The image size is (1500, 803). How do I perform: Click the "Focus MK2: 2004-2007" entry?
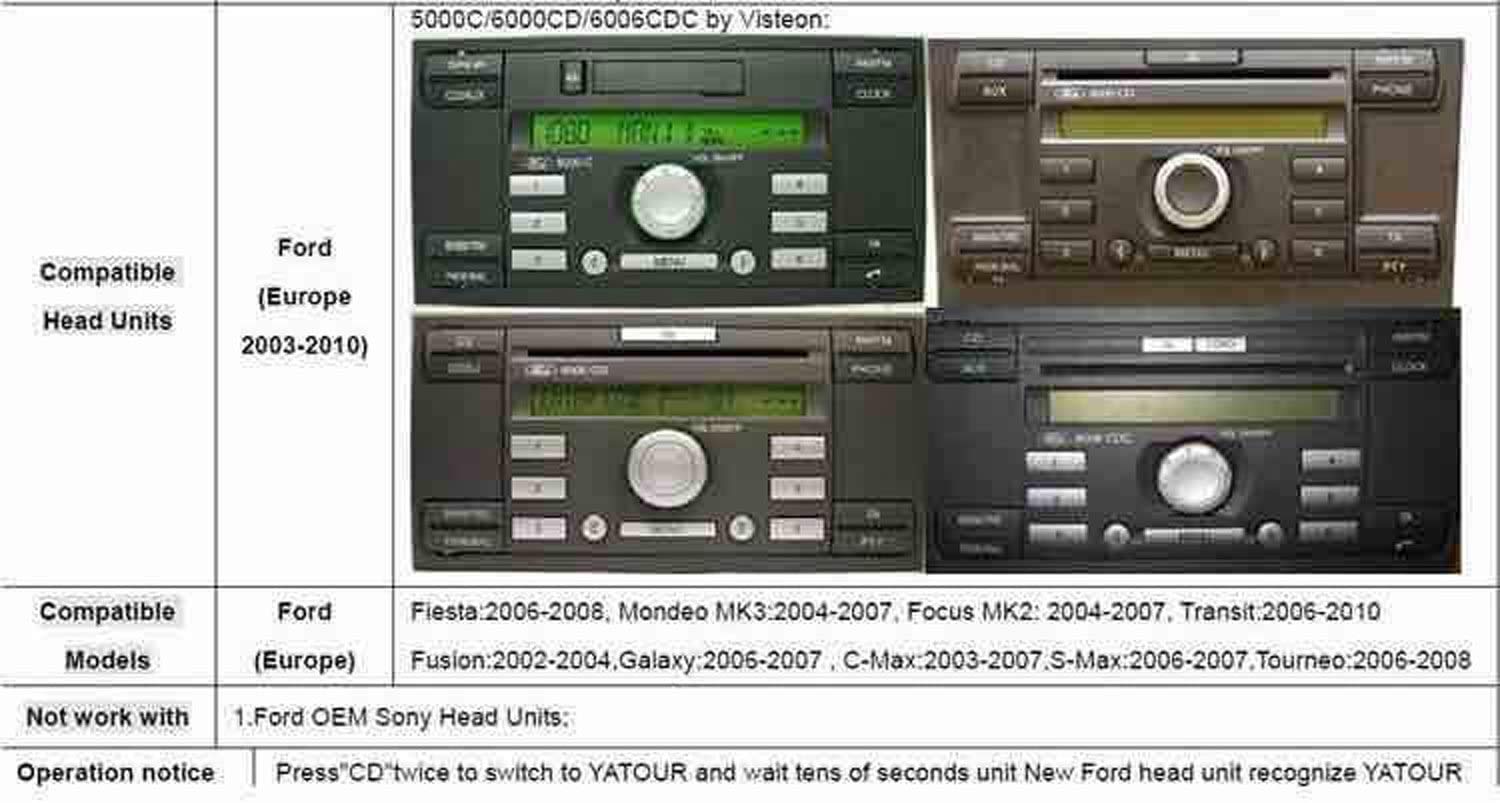1037,612
